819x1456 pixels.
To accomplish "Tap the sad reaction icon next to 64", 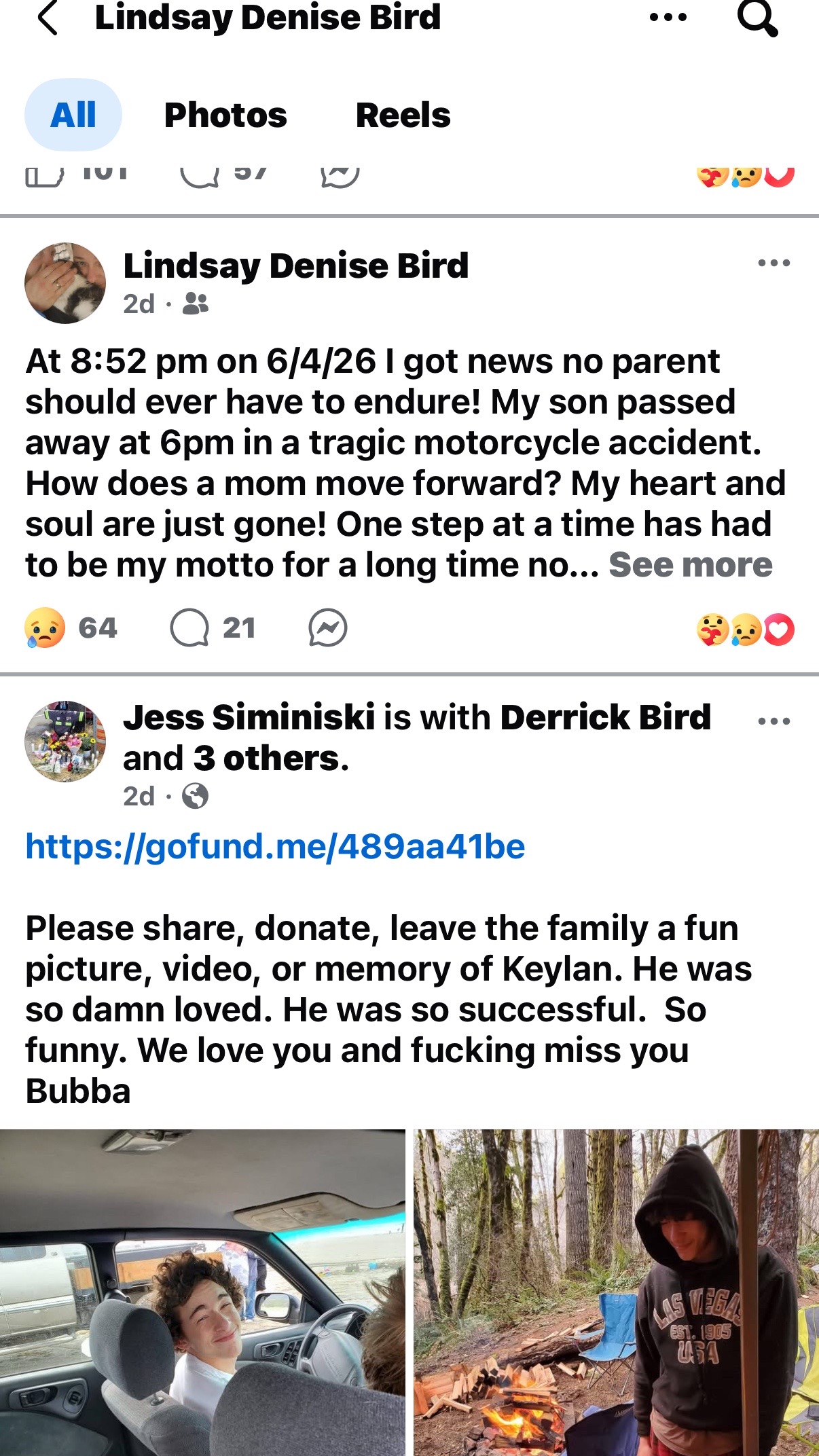I will (x=45, y=627).
